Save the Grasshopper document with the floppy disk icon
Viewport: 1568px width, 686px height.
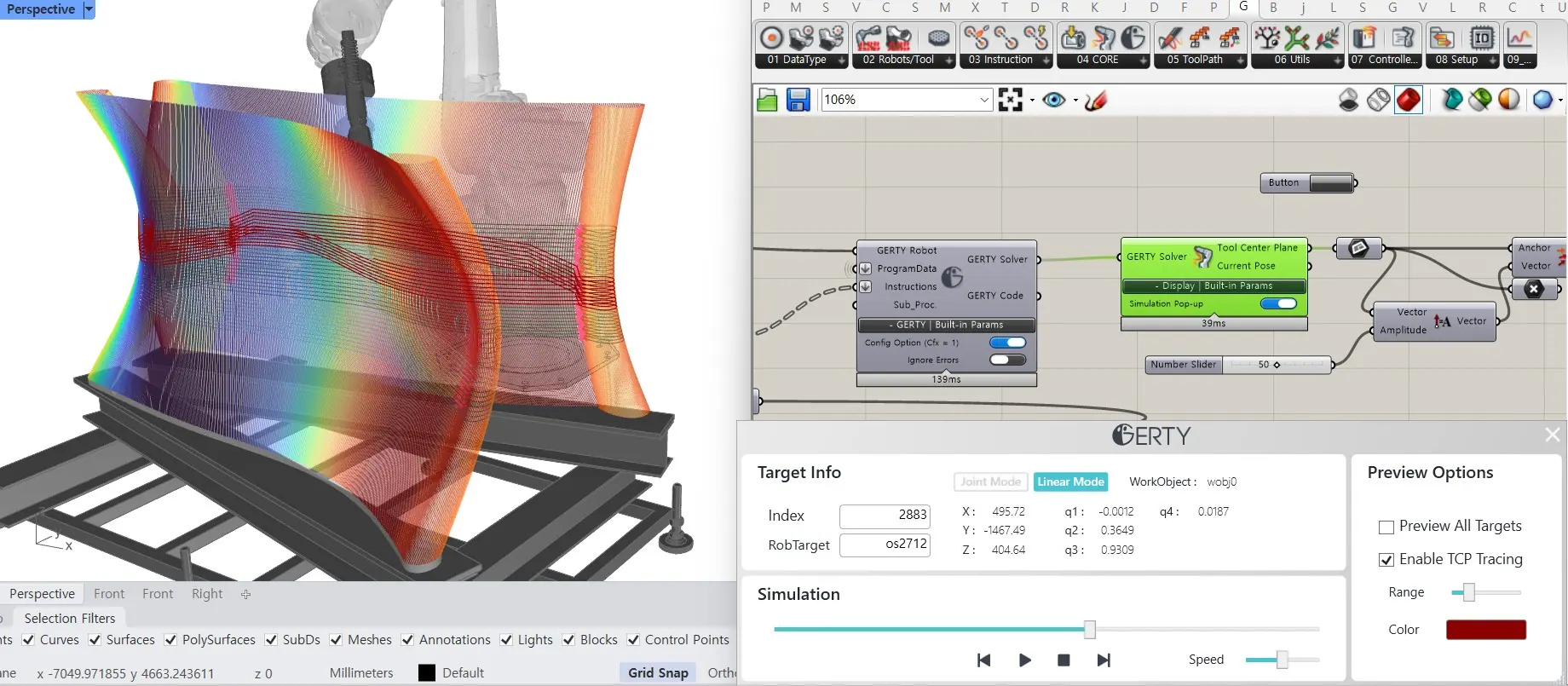[x=798, y=101]
